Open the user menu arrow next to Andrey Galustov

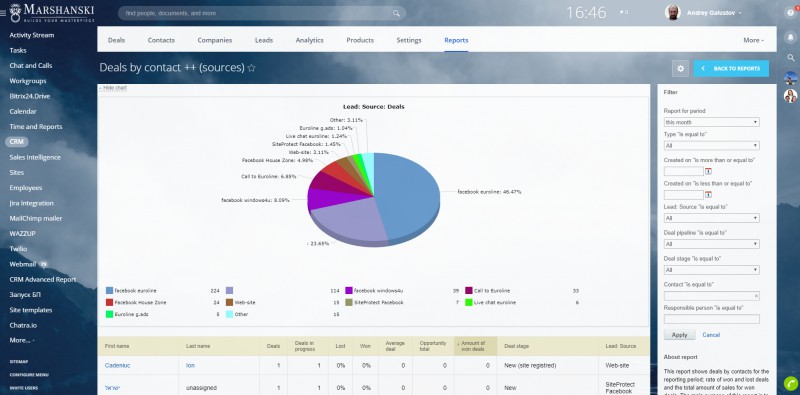(x=740, y=13)
